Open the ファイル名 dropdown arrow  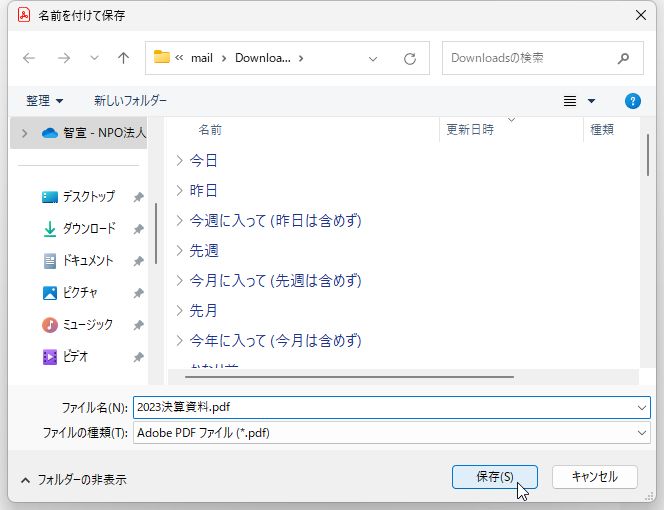coord(642,408)
